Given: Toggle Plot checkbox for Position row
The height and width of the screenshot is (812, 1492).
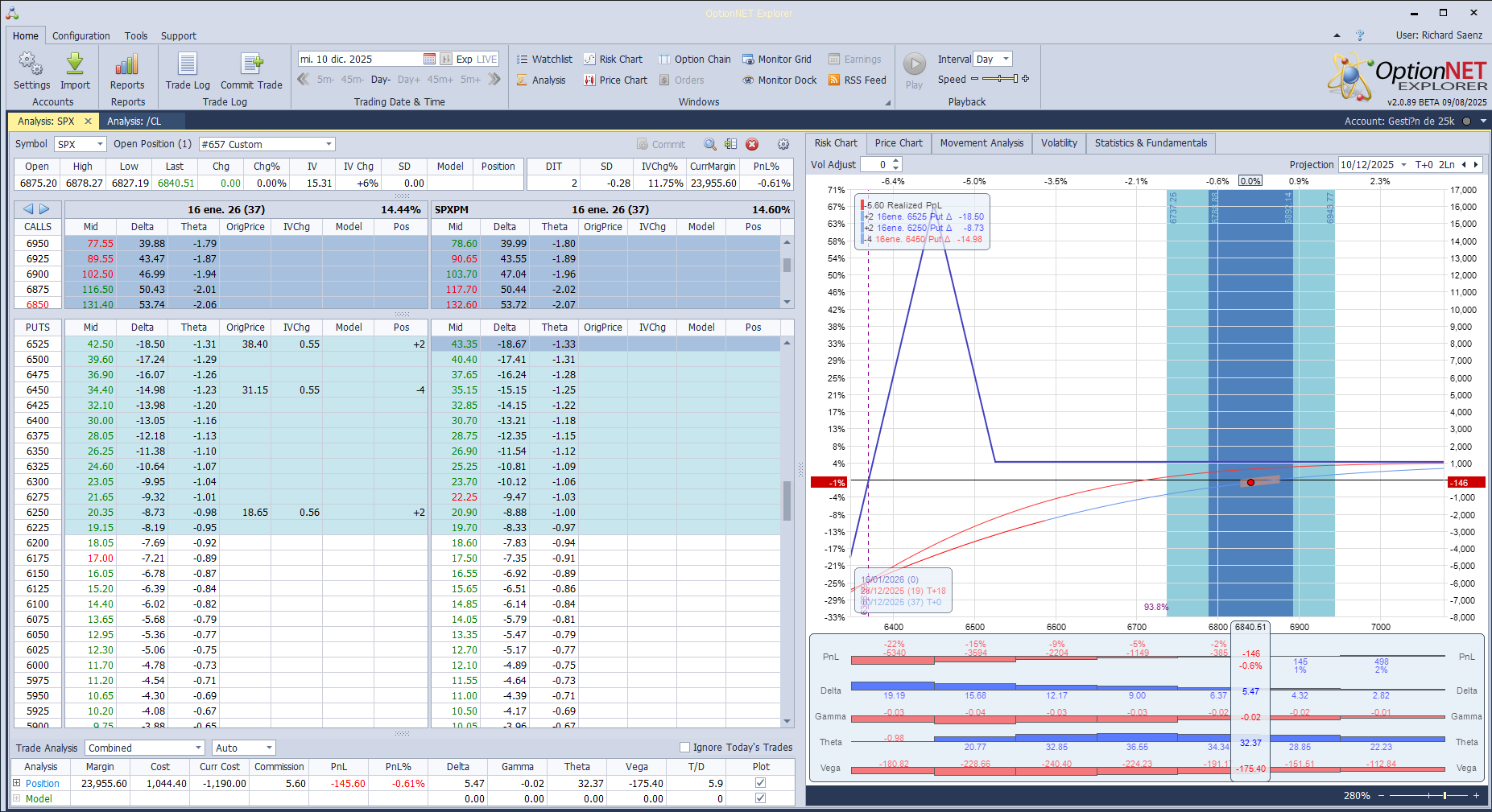Looking at the screenshot, I should point(761,783).
